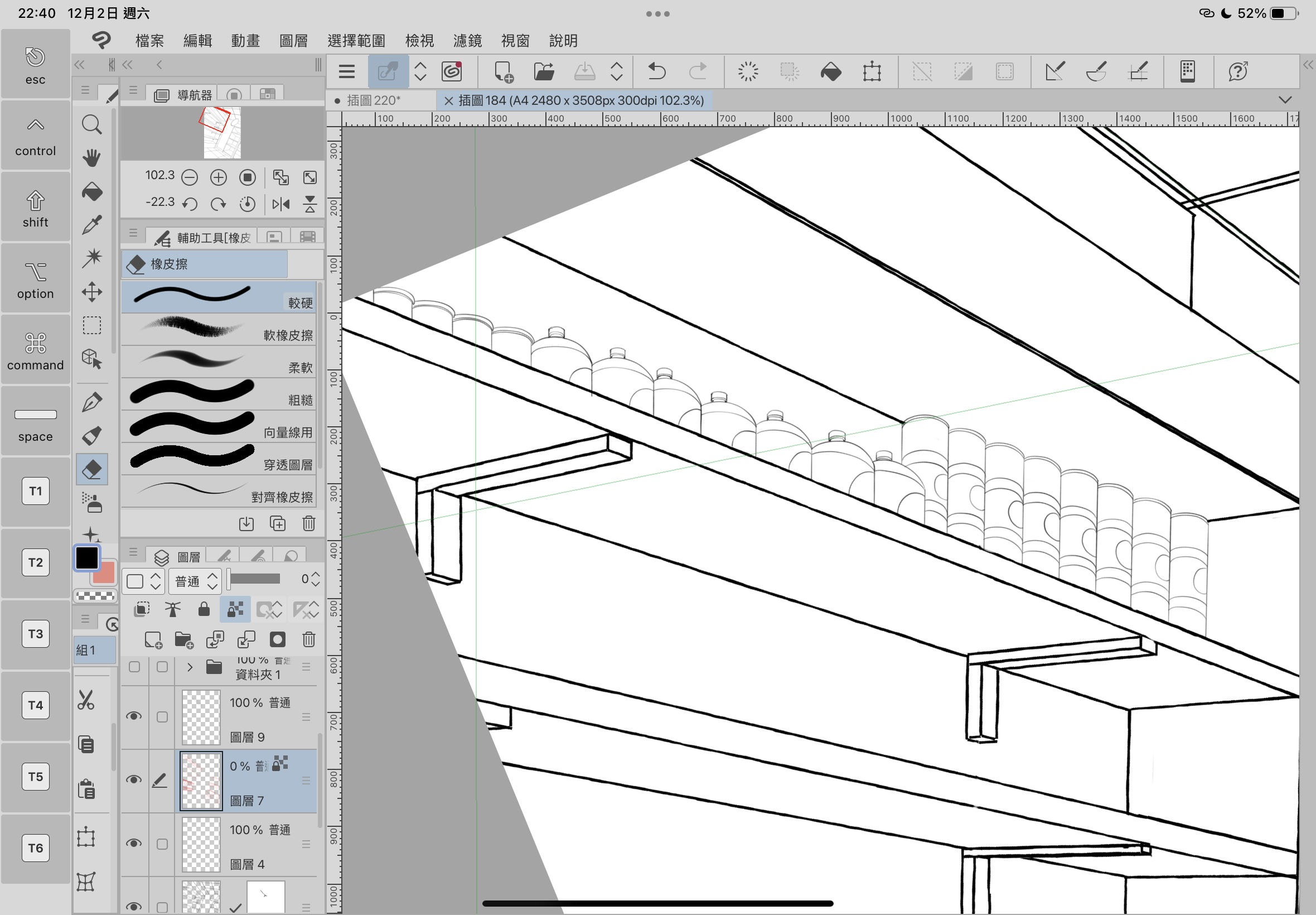Click the Delete layer trash icon
This screenshot has height=915, width=1316.
point(309,639)
